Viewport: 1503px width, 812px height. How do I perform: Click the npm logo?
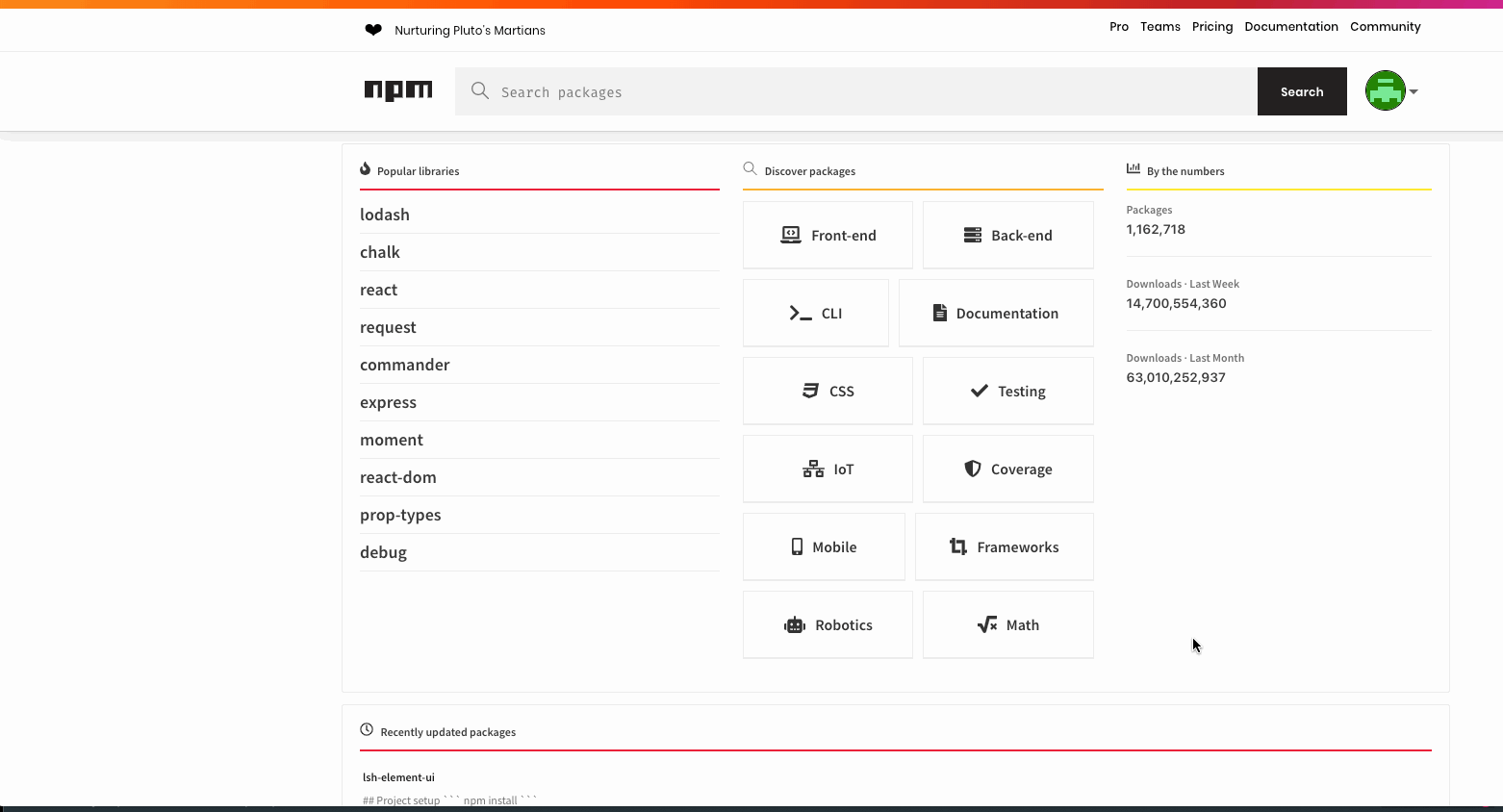point(398,90)
